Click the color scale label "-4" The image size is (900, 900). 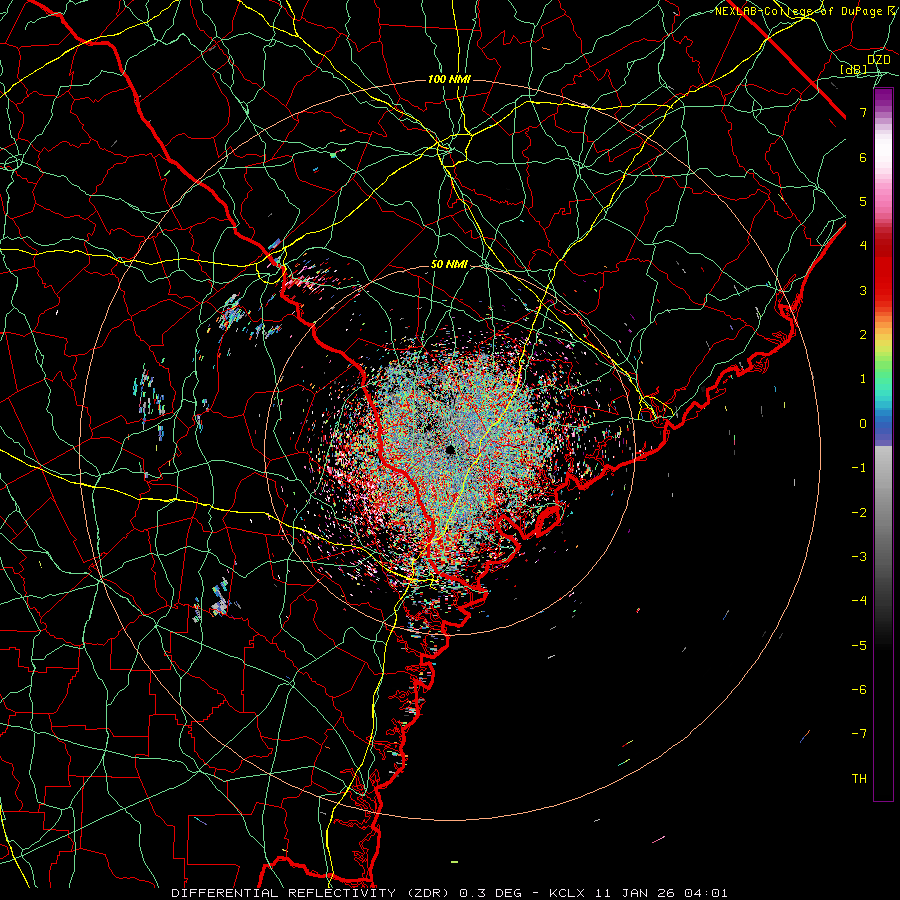(859, 600)
